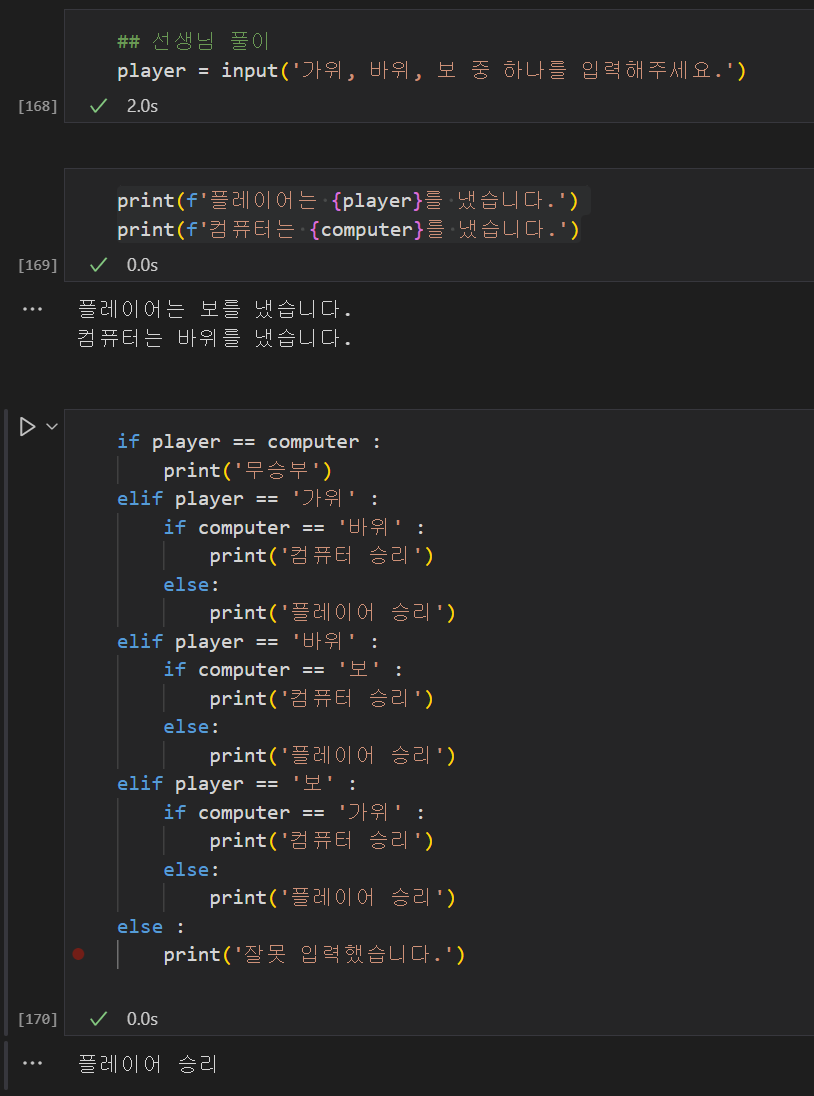This screenshot has height=1096, width=814.
Task: Click execution count label [169]
Action: tap(38, 266)
